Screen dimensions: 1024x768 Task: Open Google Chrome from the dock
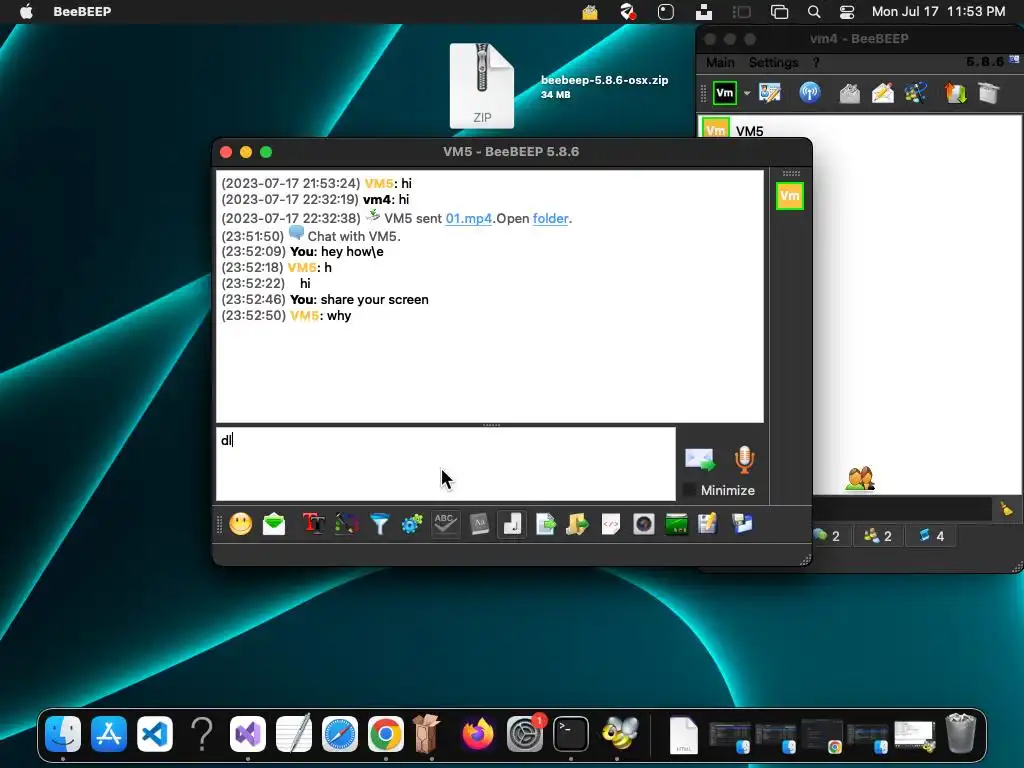(385, 734)
